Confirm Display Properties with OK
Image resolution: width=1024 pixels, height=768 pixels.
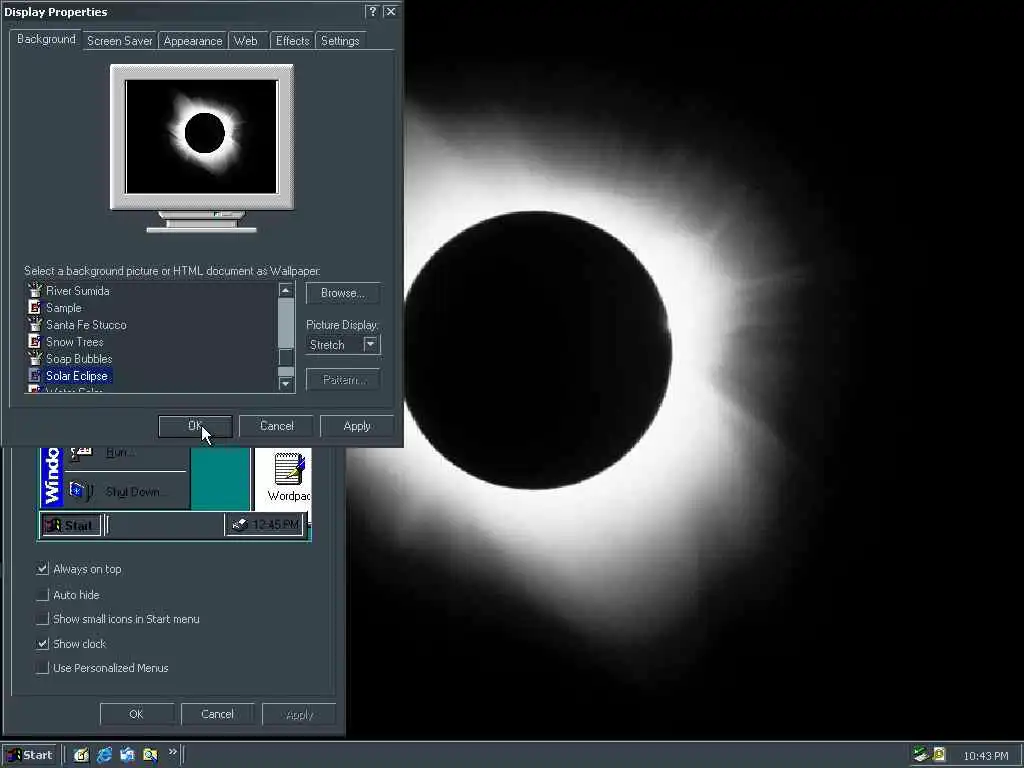coord(195,426)
